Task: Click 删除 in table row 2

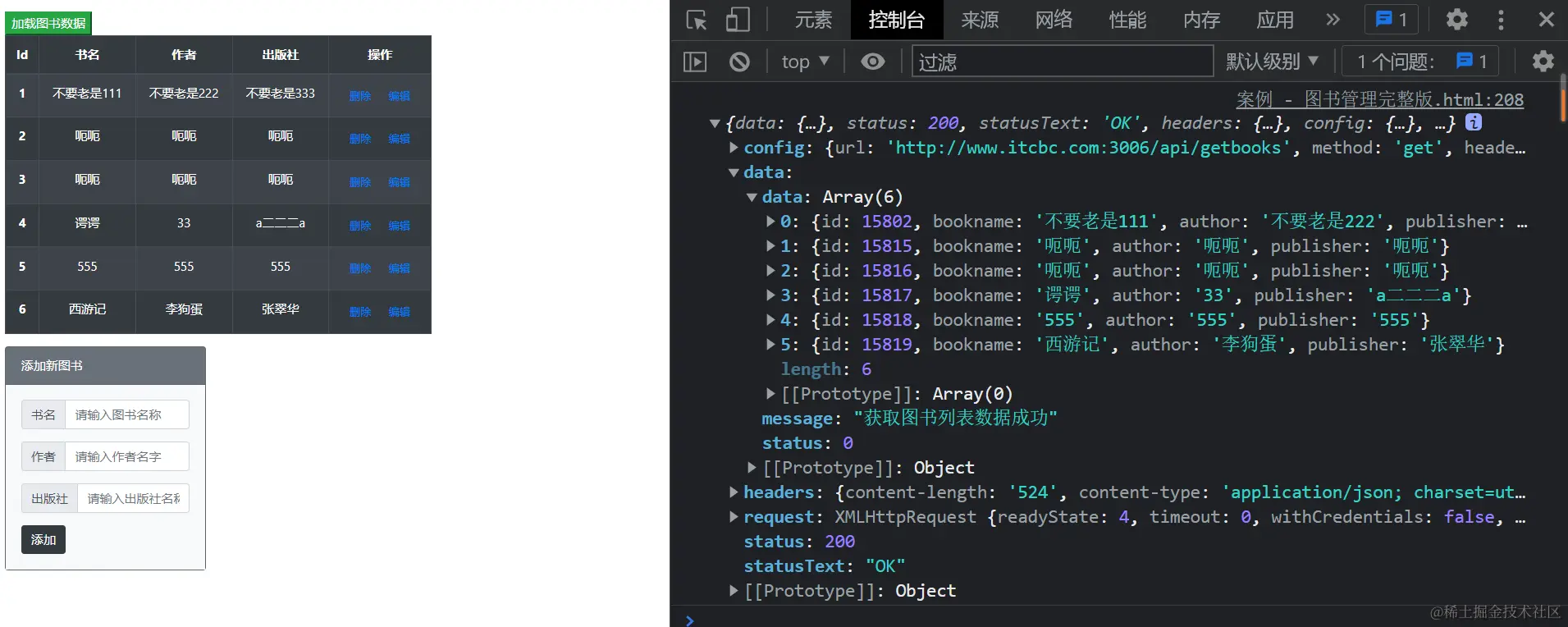Action: pyautogui.click(x=360, y=139)
